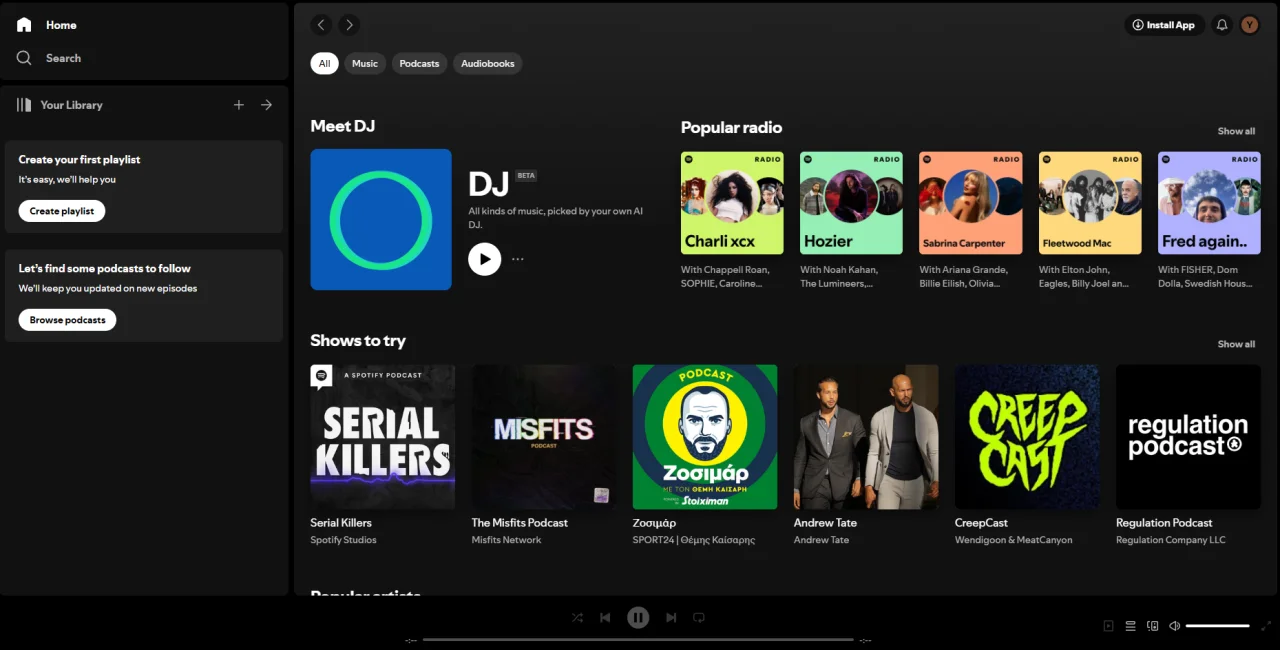
Task: Click the CreepCast title text
Action: (x=981, y=523)
